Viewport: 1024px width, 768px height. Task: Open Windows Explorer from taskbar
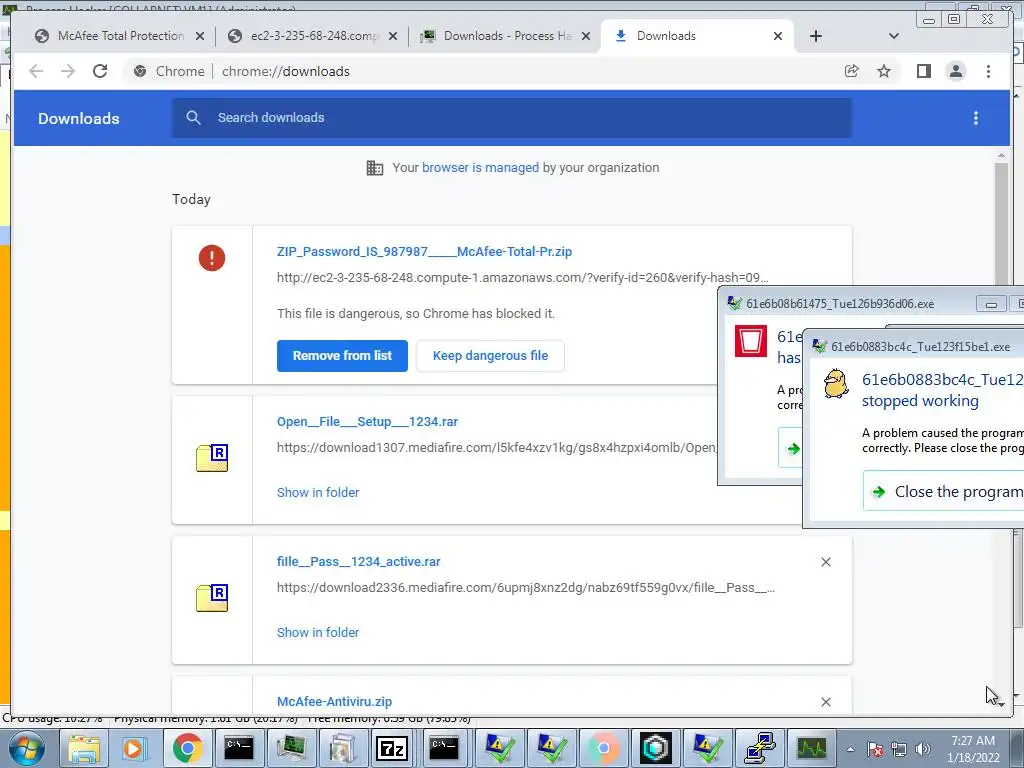point(84,748)
